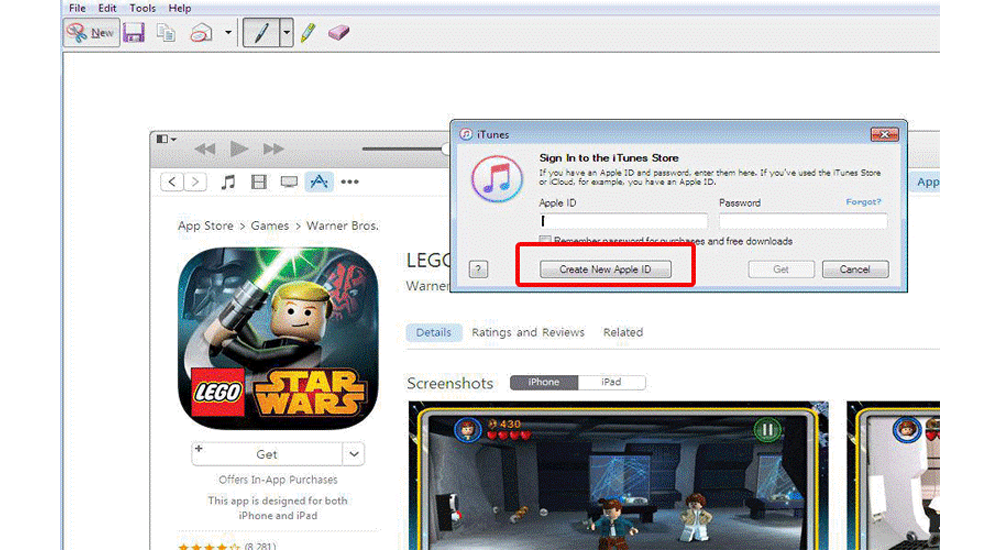Click into the Apple ID field
1000x550 pixels.
tap(623, 221)
